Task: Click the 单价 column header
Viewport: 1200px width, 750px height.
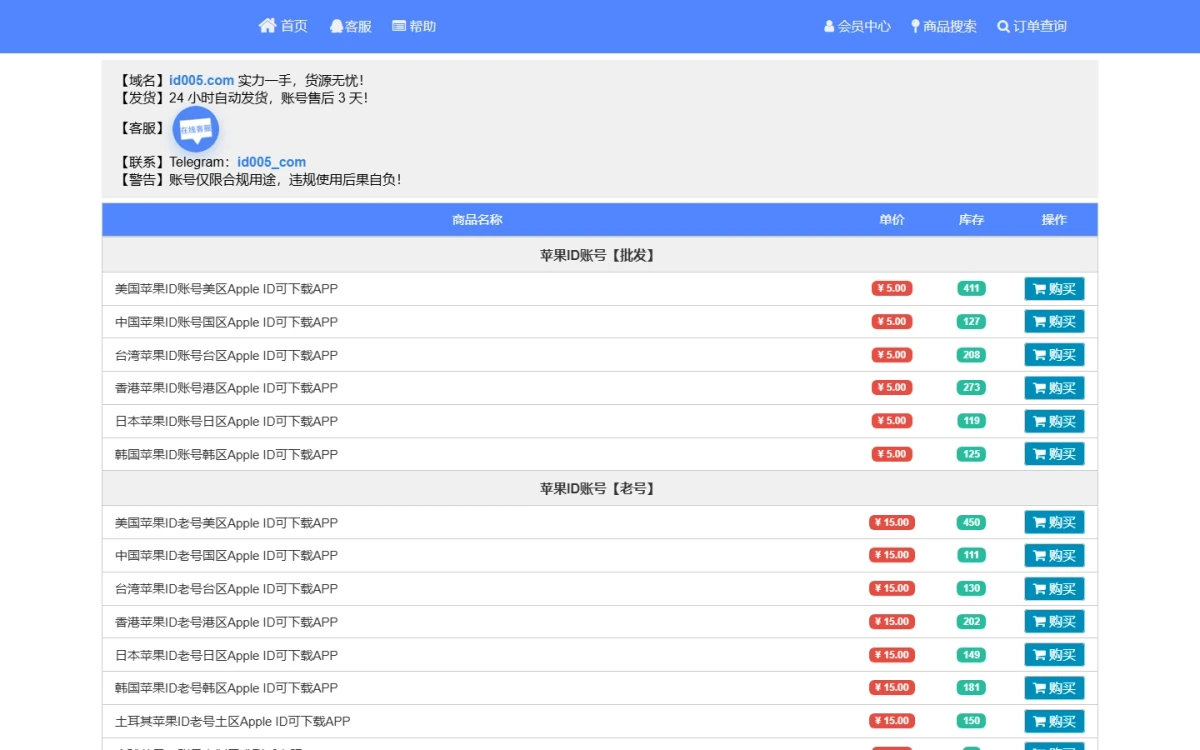Action: (x=892, y=220)
